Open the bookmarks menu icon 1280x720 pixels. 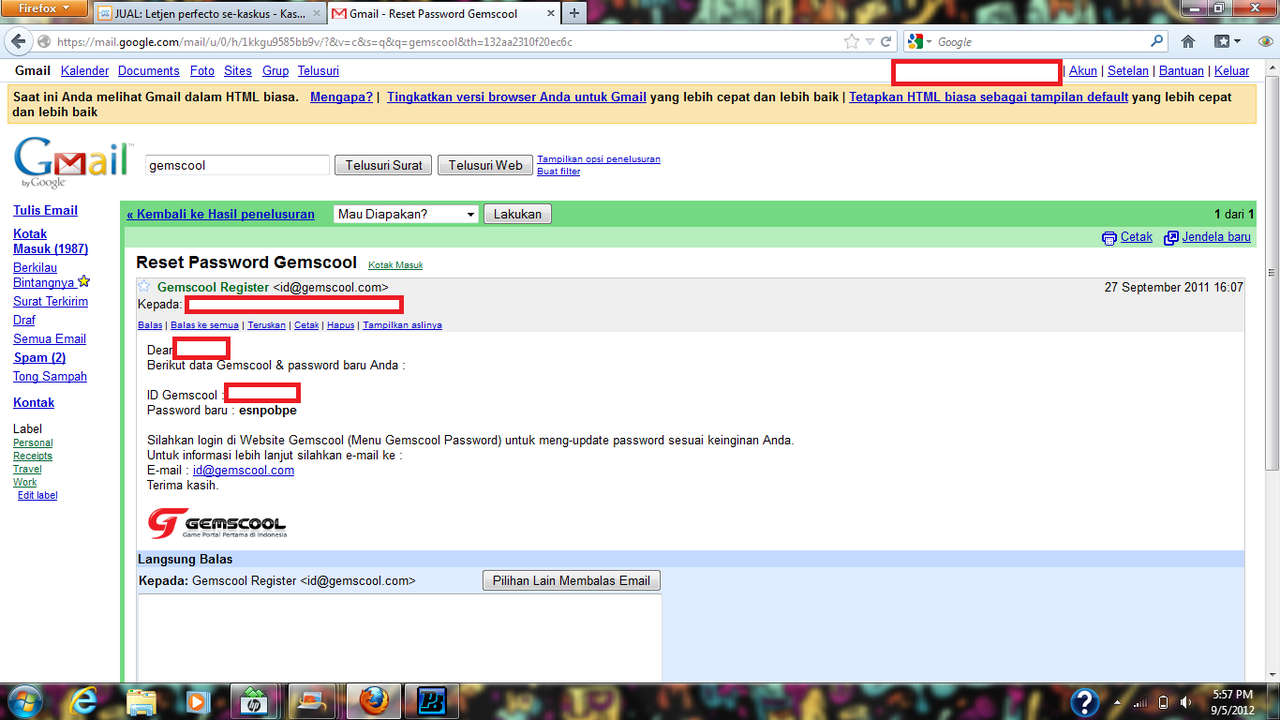click(x=1227, y=42)
